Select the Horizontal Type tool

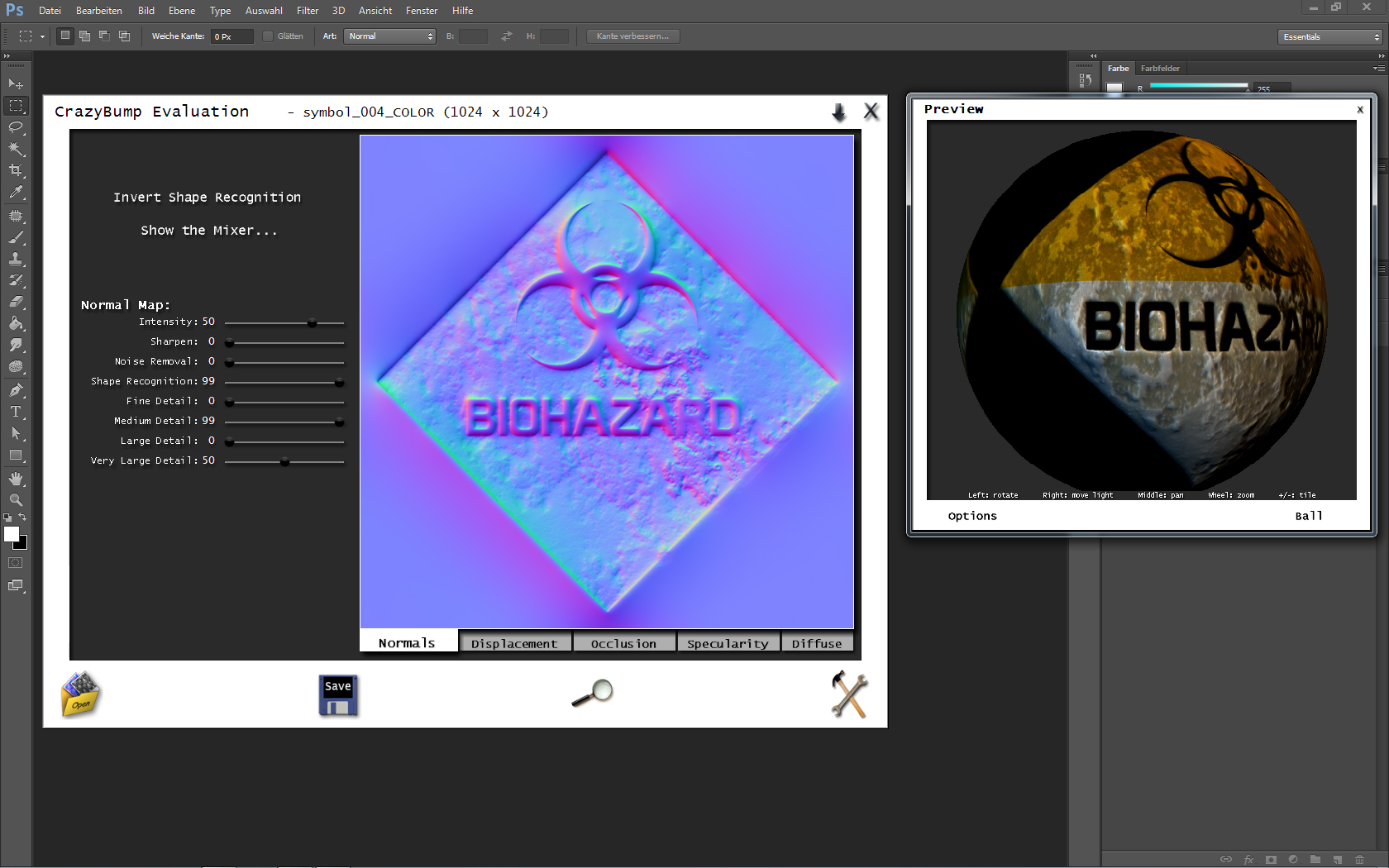16,412
